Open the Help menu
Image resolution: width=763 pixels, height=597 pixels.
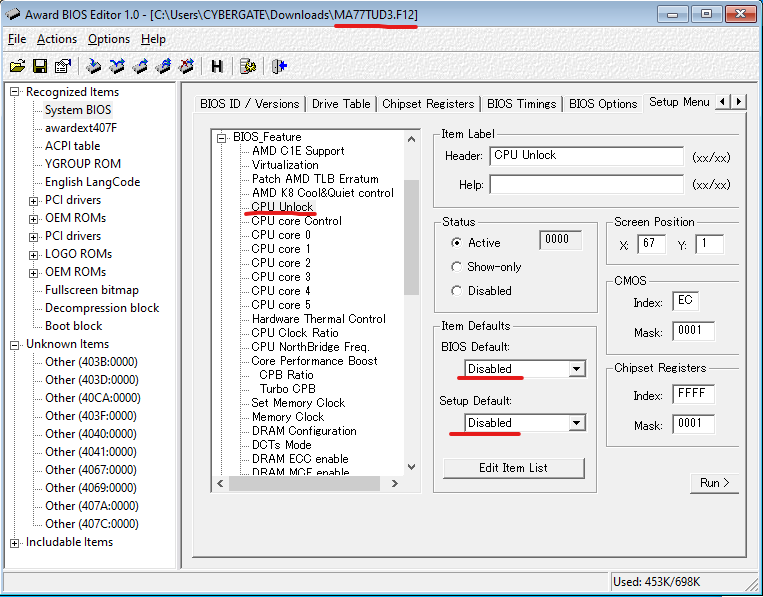pos(153,39)
